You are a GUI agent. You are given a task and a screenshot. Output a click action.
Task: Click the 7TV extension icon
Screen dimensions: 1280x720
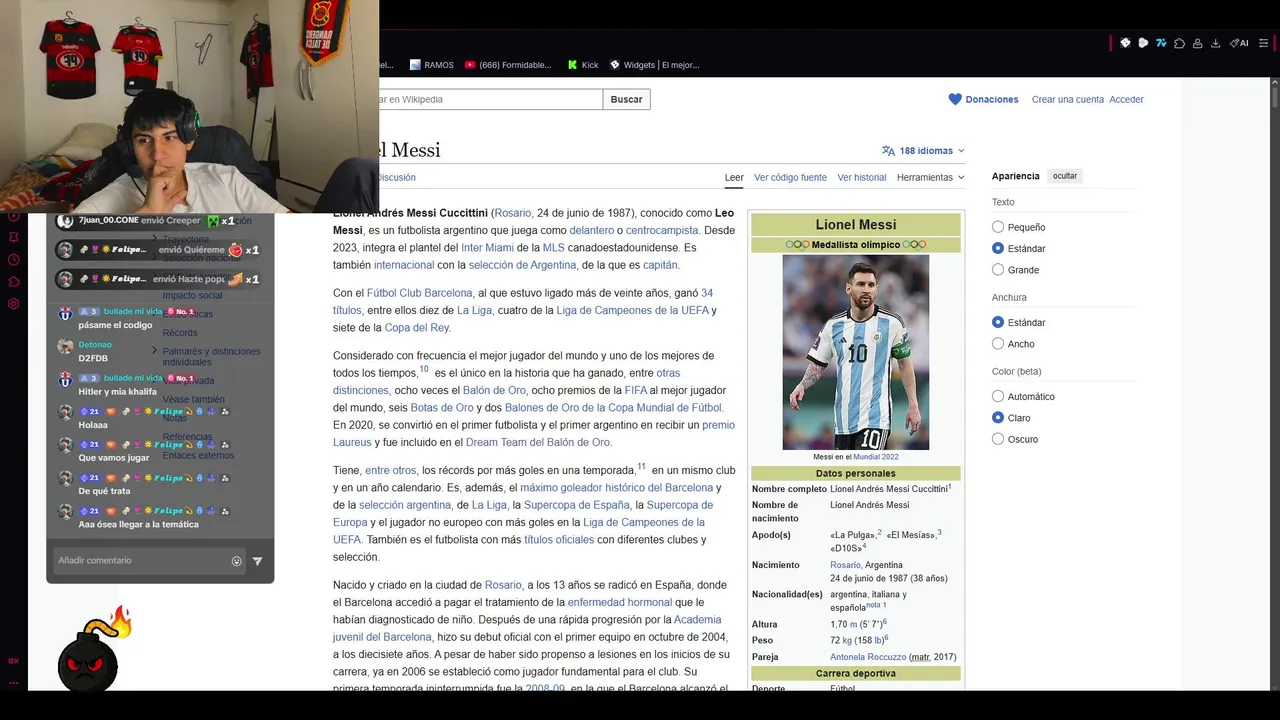pos(1161,43)
